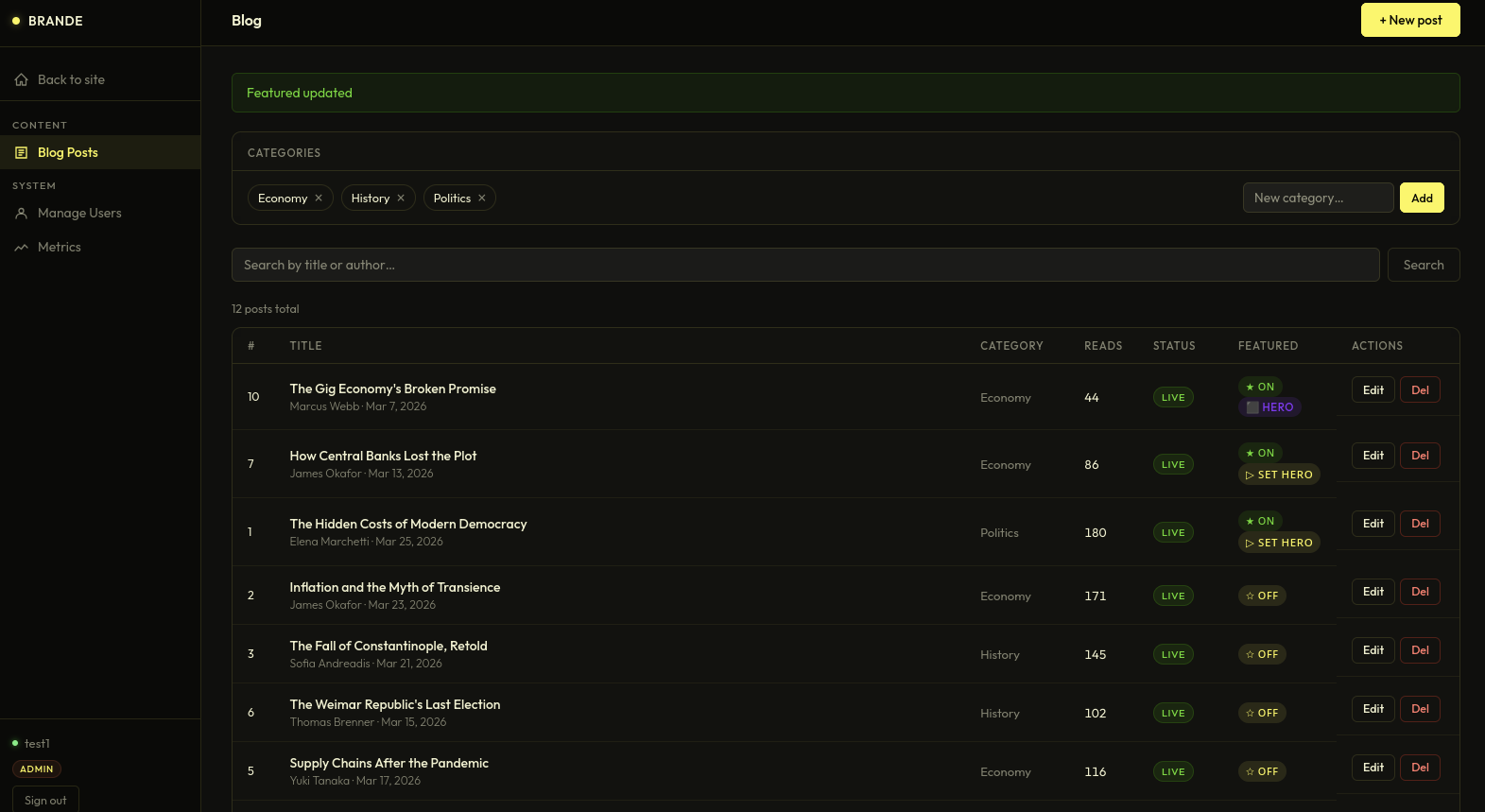1485x812 pixels.
Task: Delete Supply Chains After the Pandemic post
Action: click(1419, 768)
